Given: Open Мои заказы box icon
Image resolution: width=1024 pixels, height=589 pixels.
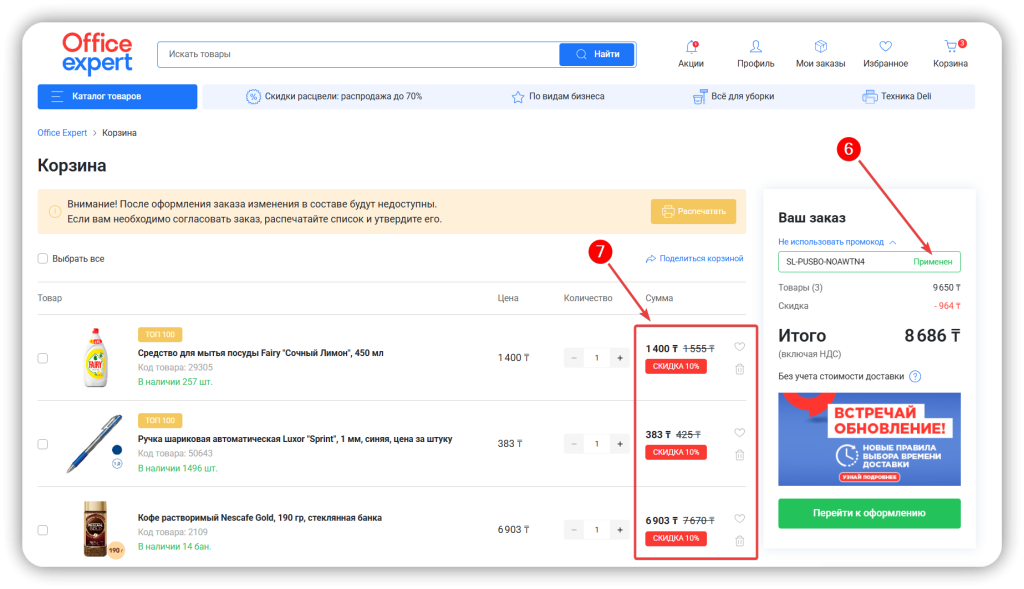Looking at the screenshot, I should click(820, 46).
